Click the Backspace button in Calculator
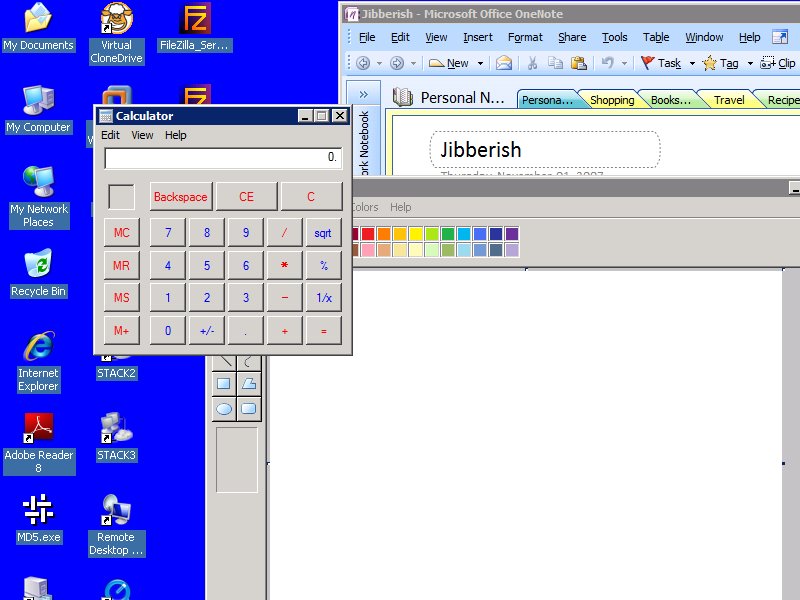This screenshot has height=600, width=800. [181, 196]
